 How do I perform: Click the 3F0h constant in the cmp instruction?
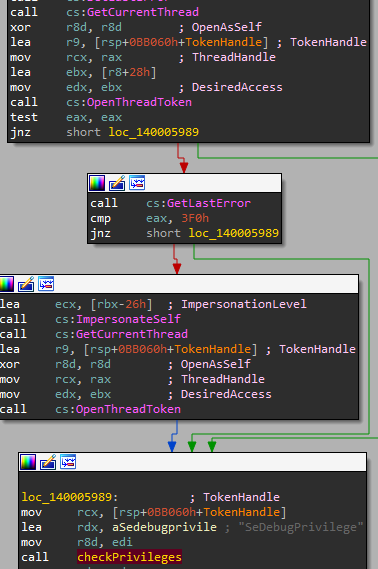(195, 218)
